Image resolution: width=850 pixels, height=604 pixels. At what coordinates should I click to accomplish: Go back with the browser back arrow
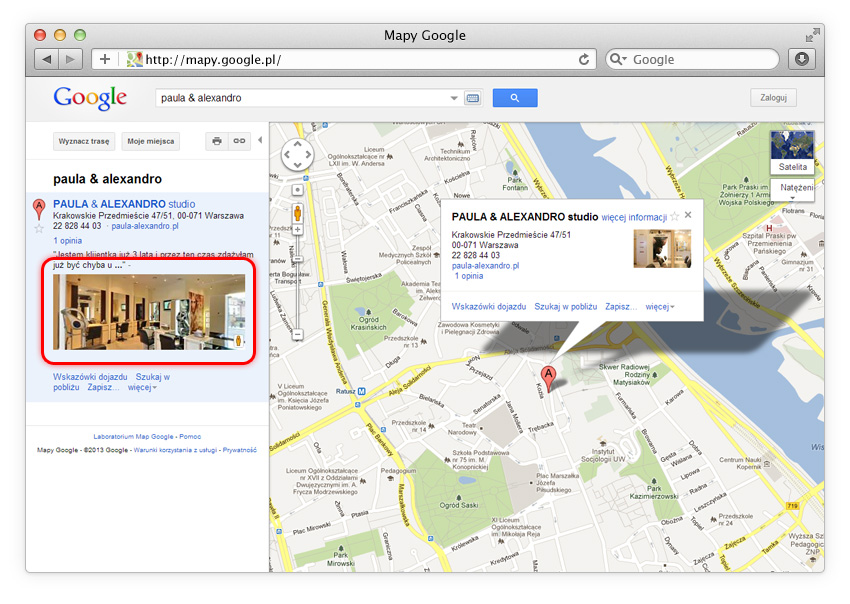pos(47,59)
